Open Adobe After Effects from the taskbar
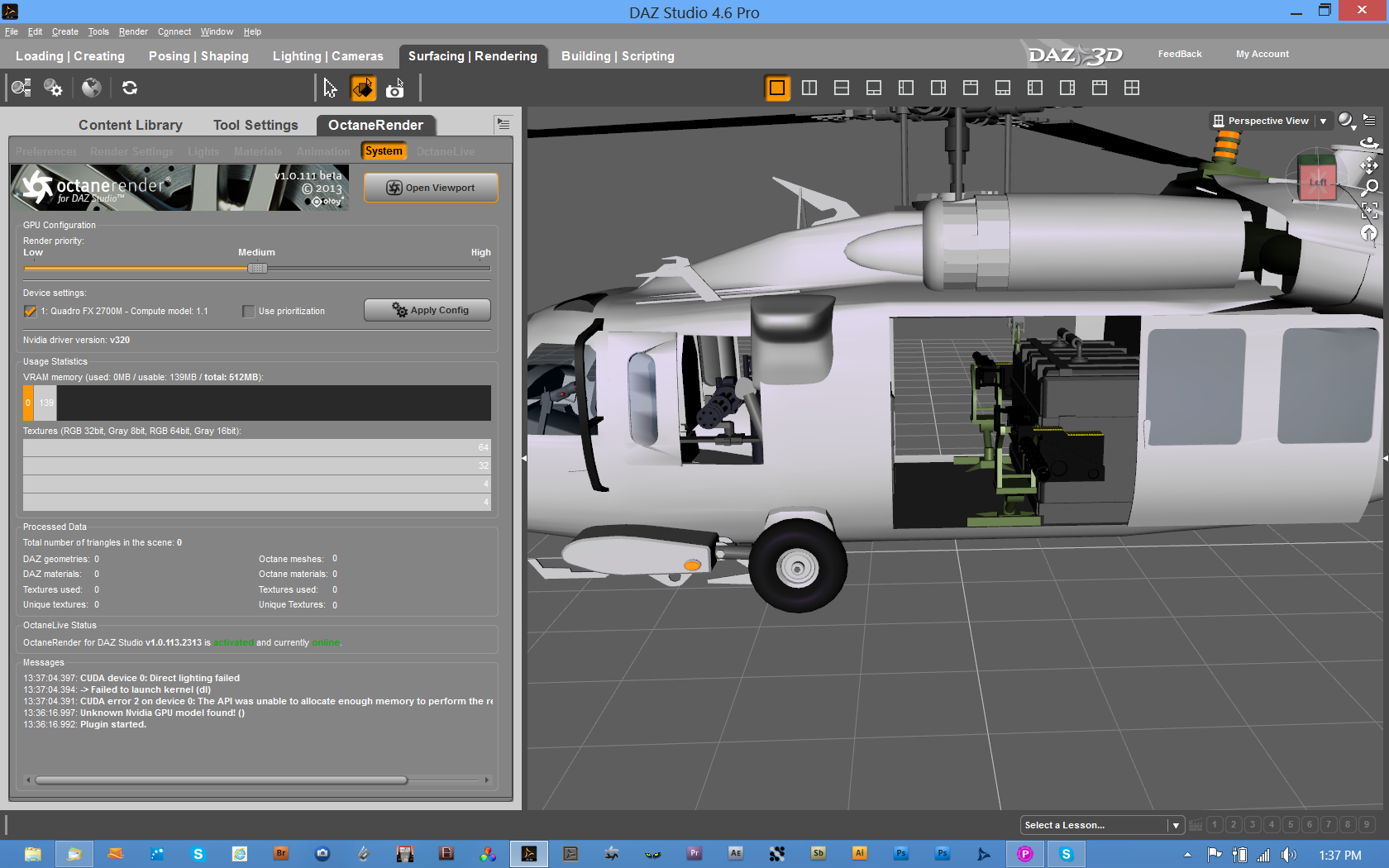This screenshot has width=1389, height=868. 736,854
